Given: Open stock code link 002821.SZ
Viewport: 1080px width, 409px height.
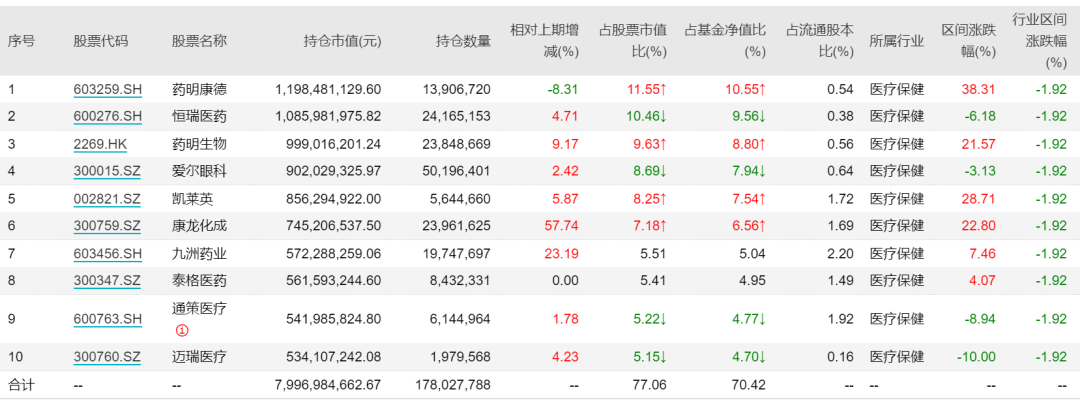Looking at the screenshot, I should pyautogui.click(x=107, y=199).
